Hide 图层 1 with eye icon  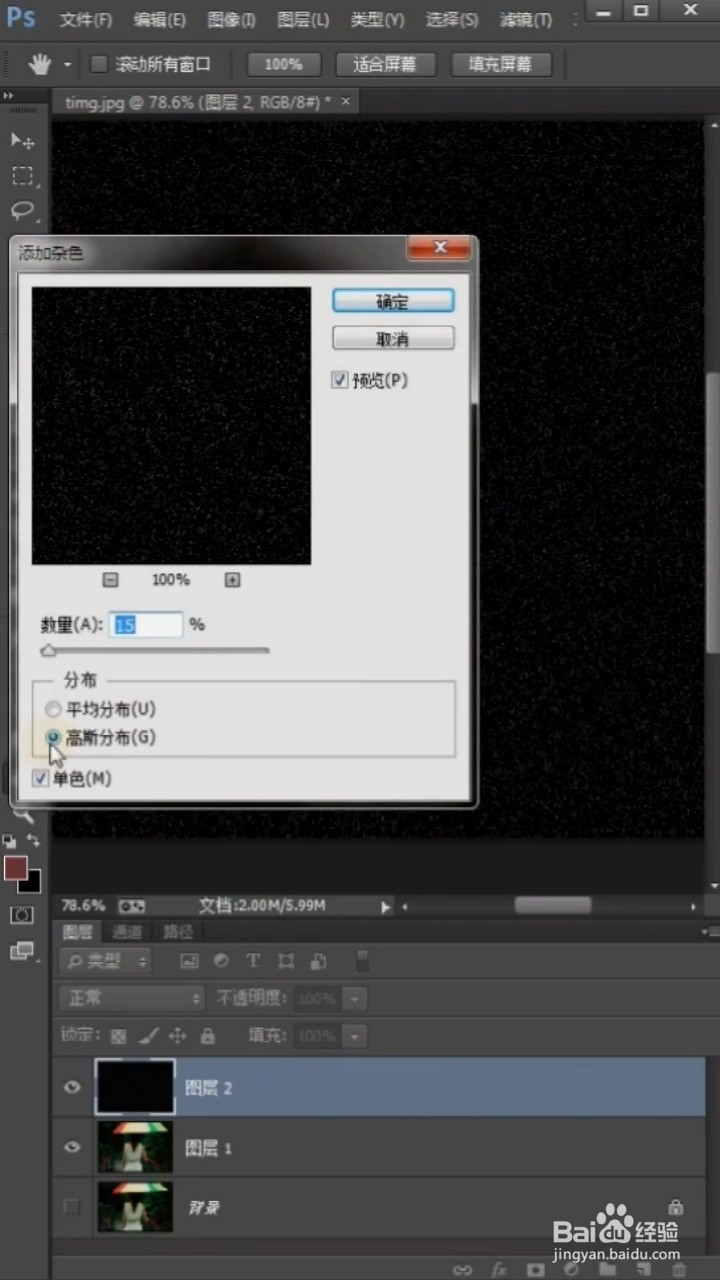tap(72, 1147)
